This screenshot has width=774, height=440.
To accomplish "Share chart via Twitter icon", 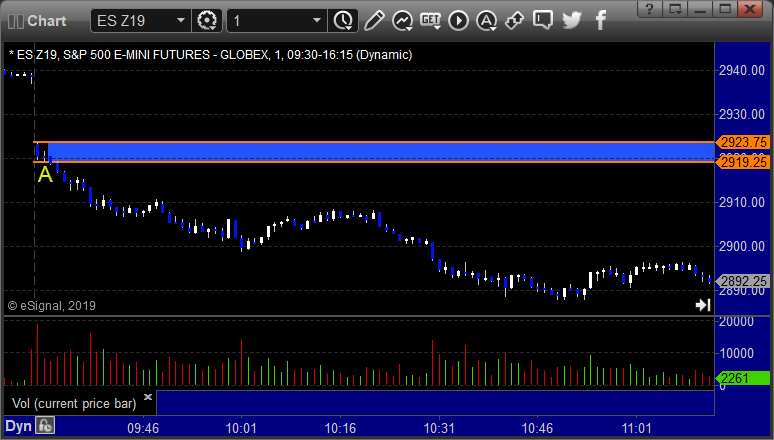I will (572, 20).
